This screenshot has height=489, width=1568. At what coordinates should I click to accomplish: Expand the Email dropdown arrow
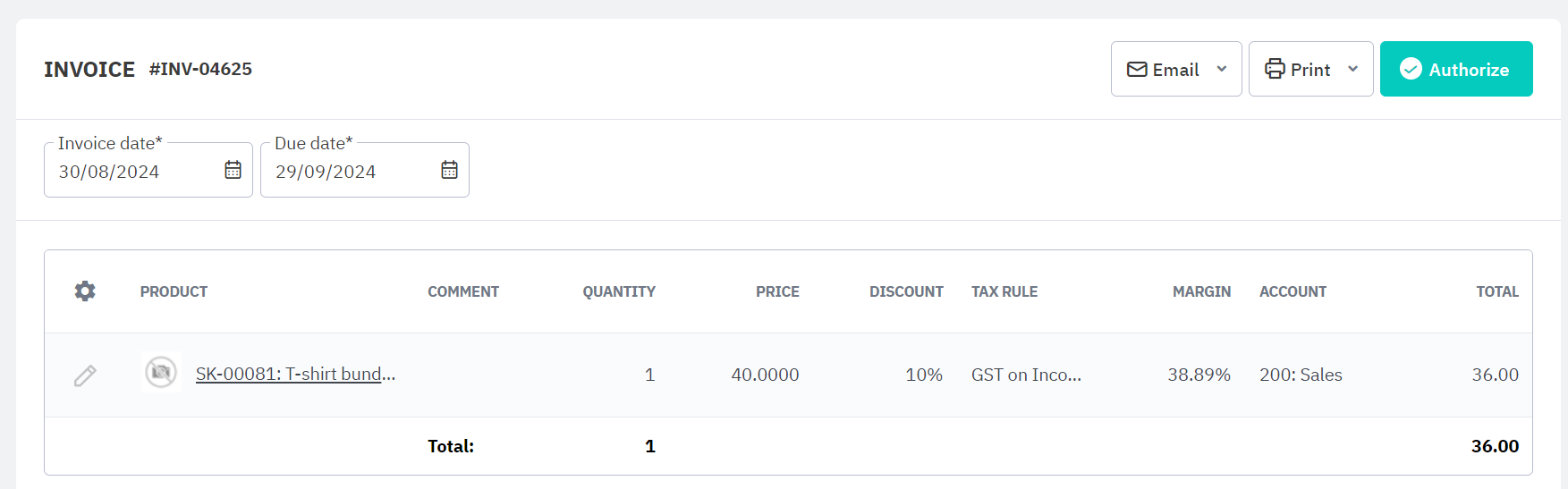click(1222, 70)
